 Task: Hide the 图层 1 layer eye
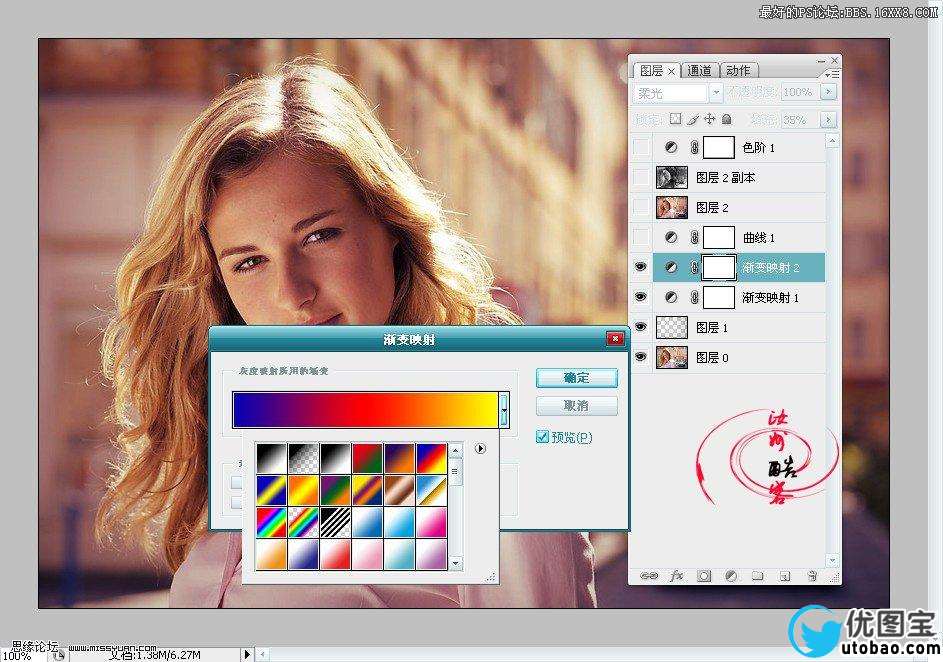tap(641, 327)
